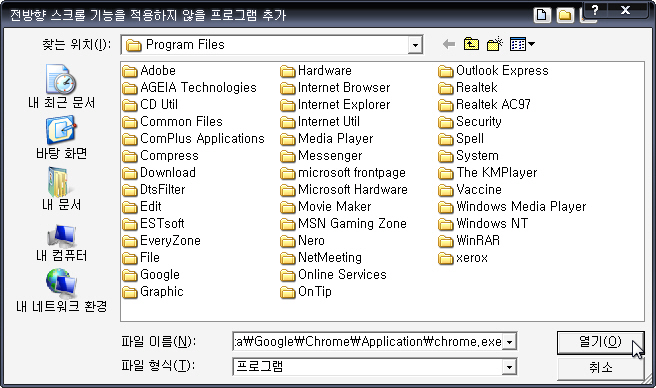The height and width of the screenshot is (388, 656).
Task: Select the Movie Maker folder
Action: [326, 207]
